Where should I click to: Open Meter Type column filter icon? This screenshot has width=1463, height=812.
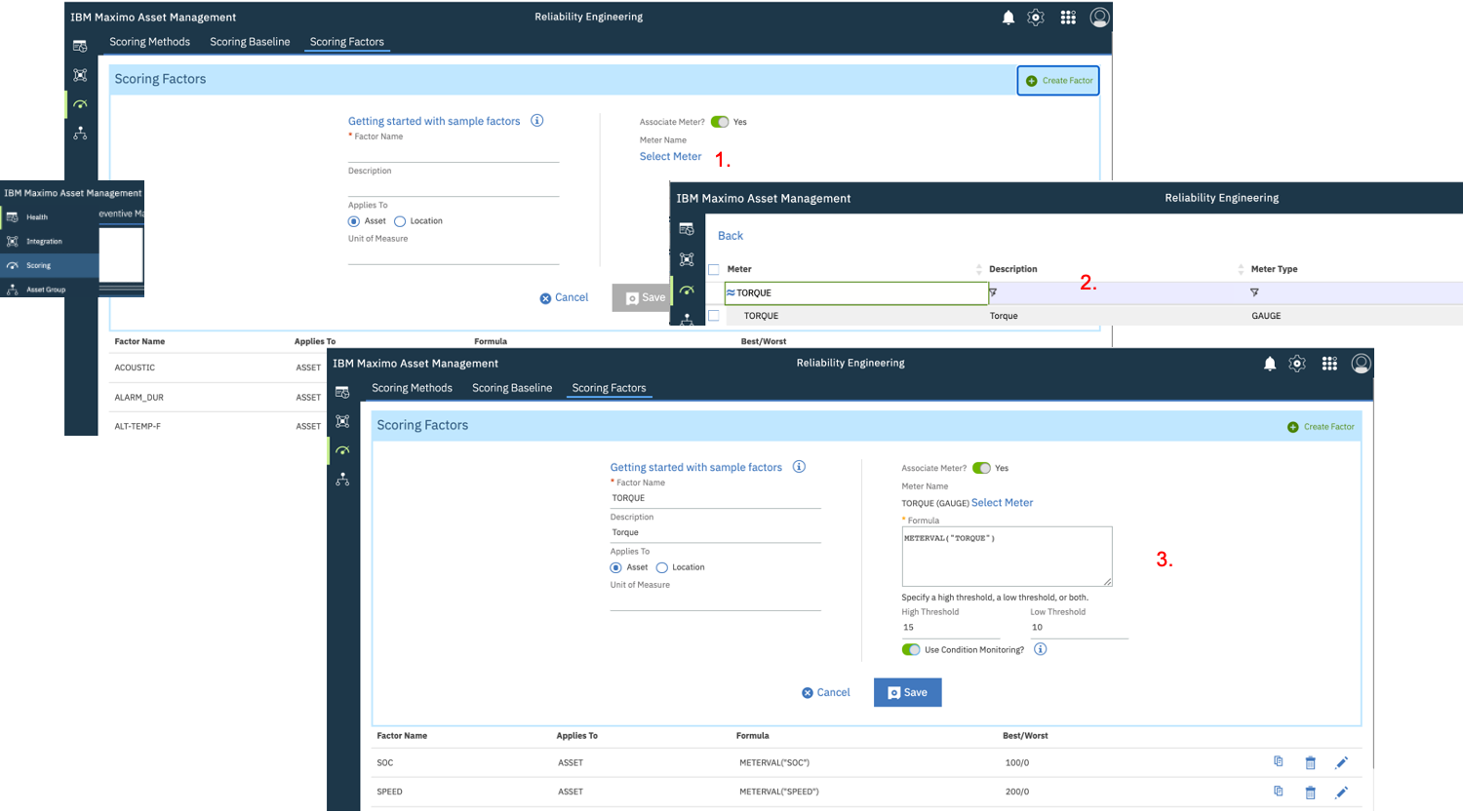(1254, 292)
